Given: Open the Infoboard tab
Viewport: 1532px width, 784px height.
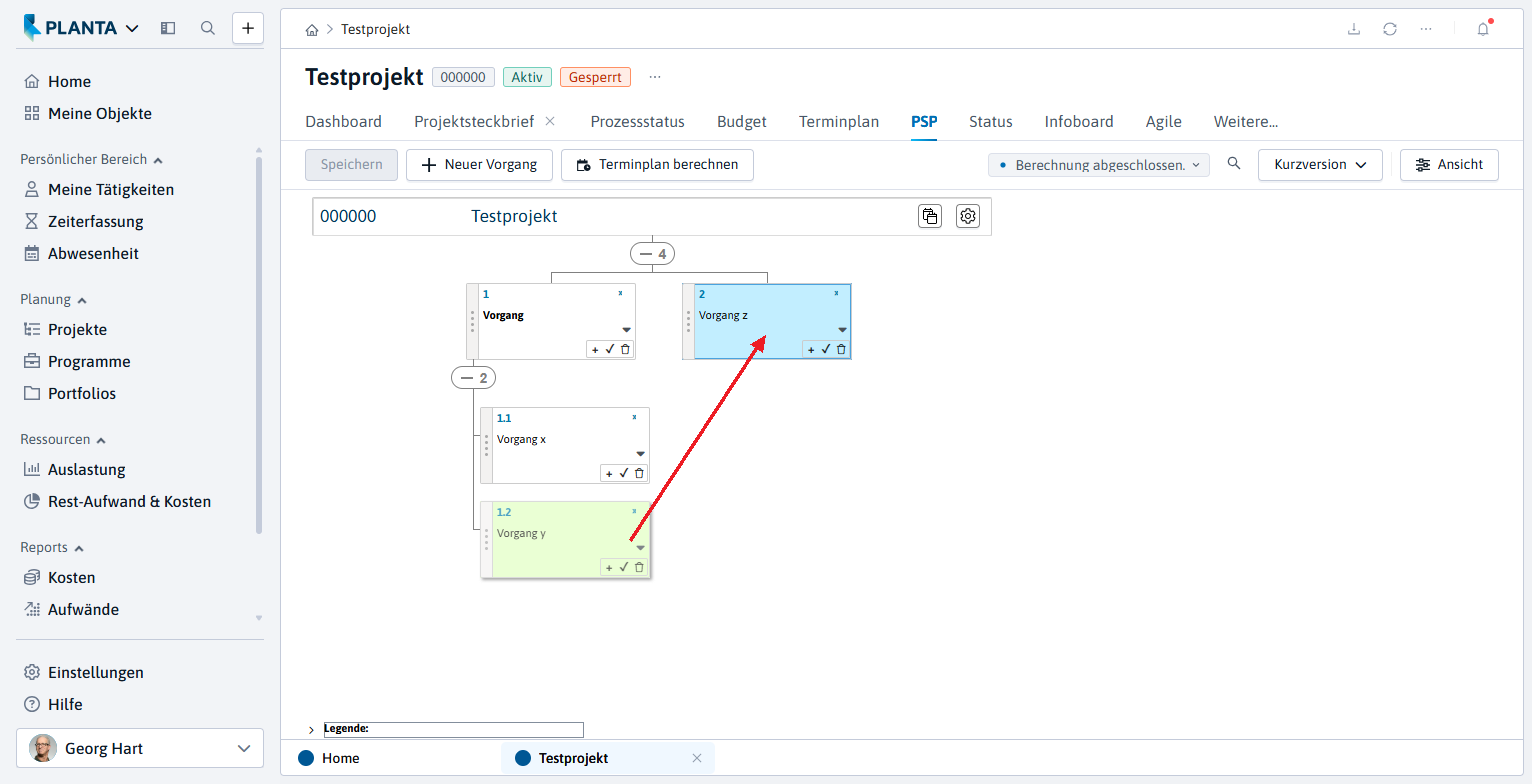Looking at the screenshot, I should 1079,122.
